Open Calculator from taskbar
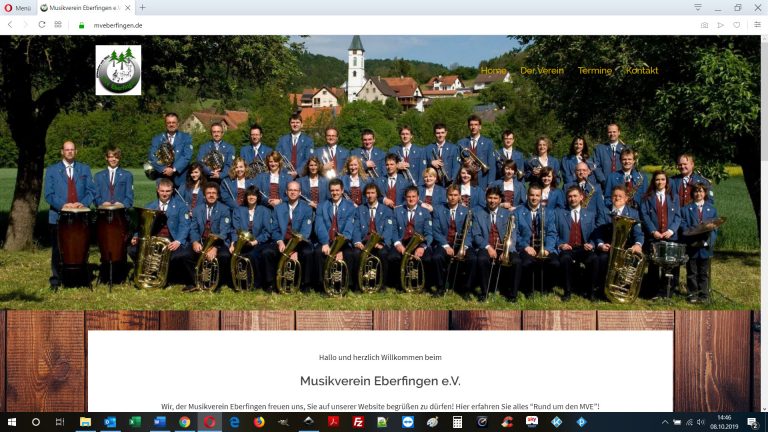The image size is (768, 432). pos(457,422)
